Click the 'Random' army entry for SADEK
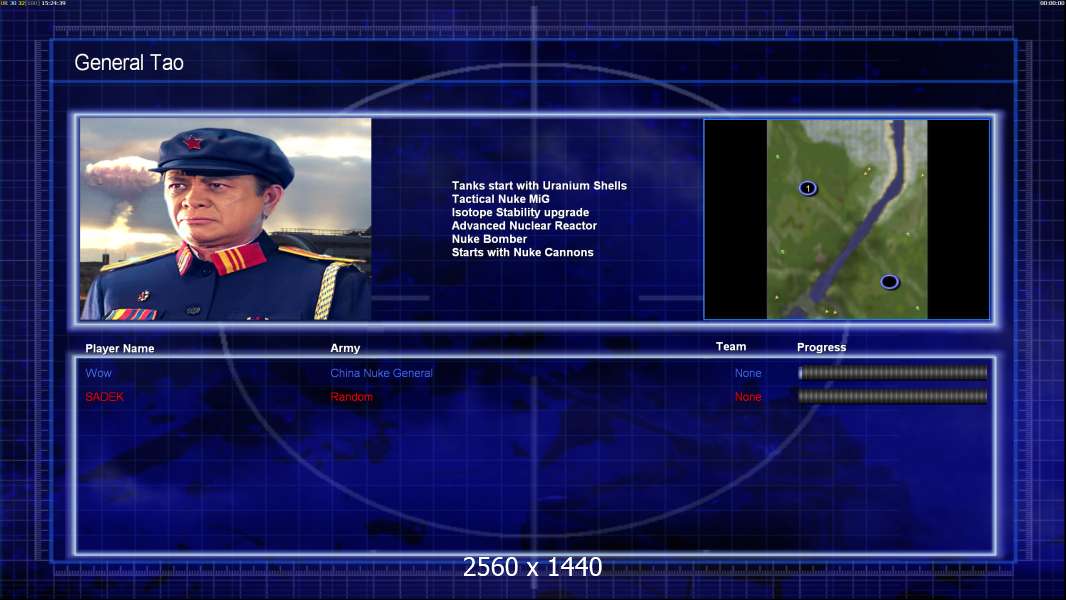1066x600 pixels. click(x=351, y=397)
